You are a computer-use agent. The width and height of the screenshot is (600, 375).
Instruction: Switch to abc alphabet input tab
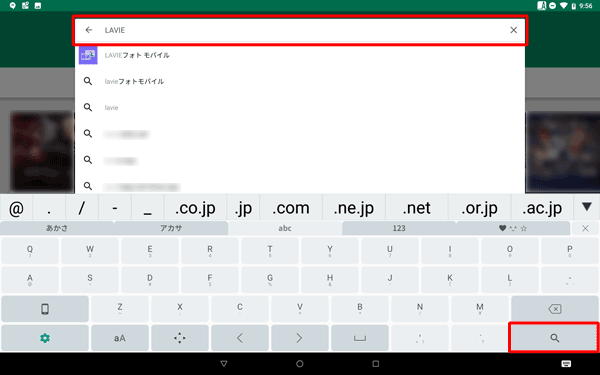pos(285,228)
